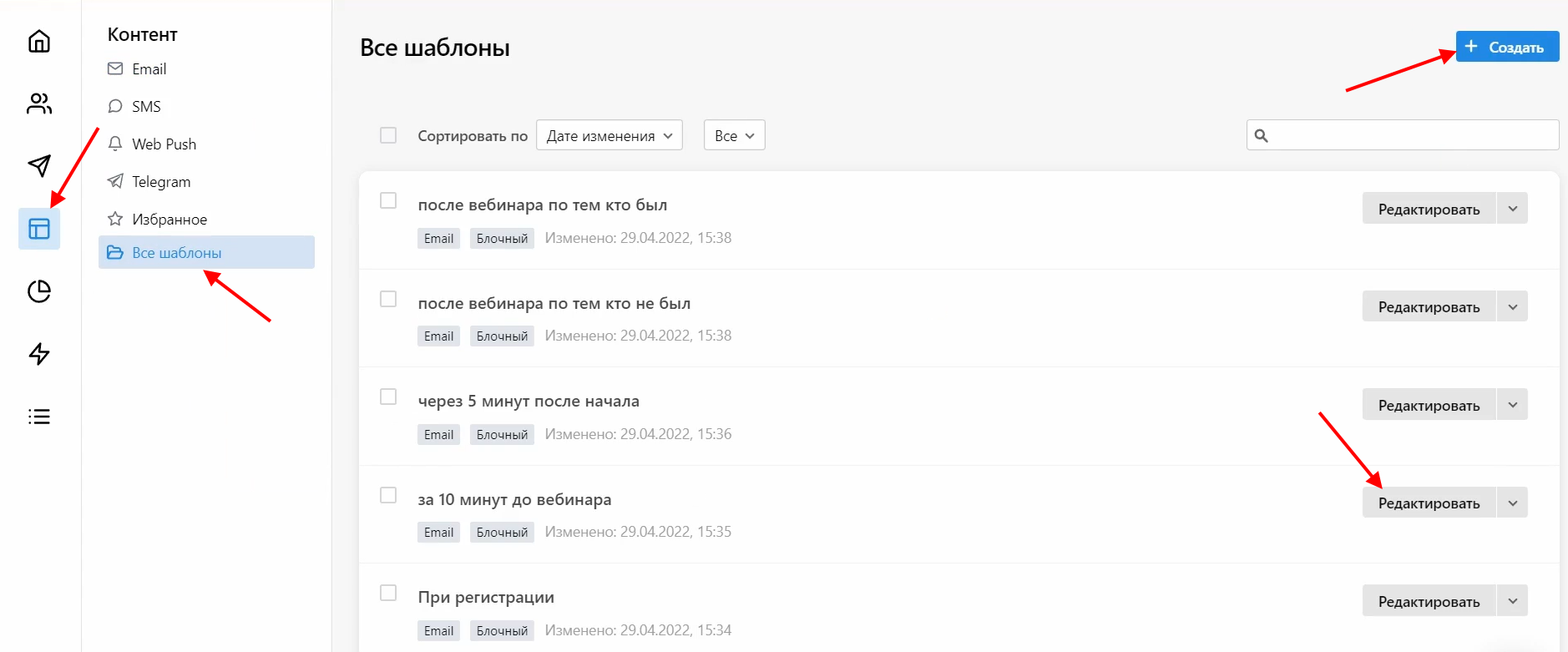Check the 'после вебинара по тем кто был' template
This screenshot has width=1568, height=652.
[x=388, y=200]
